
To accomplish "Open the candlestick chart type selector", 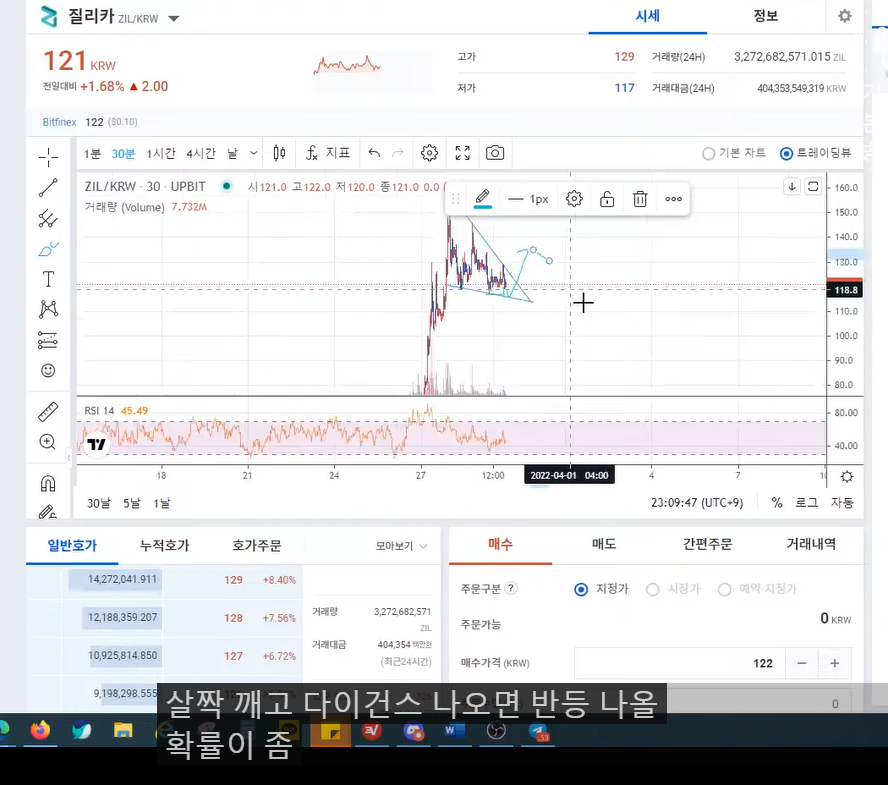I will (279, 153).
